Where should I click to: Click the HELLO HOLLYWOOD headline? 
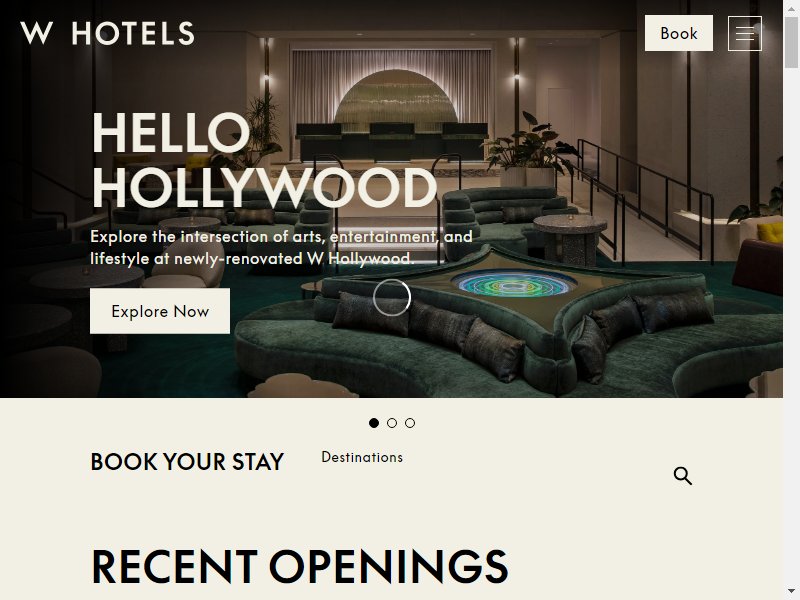264,160
